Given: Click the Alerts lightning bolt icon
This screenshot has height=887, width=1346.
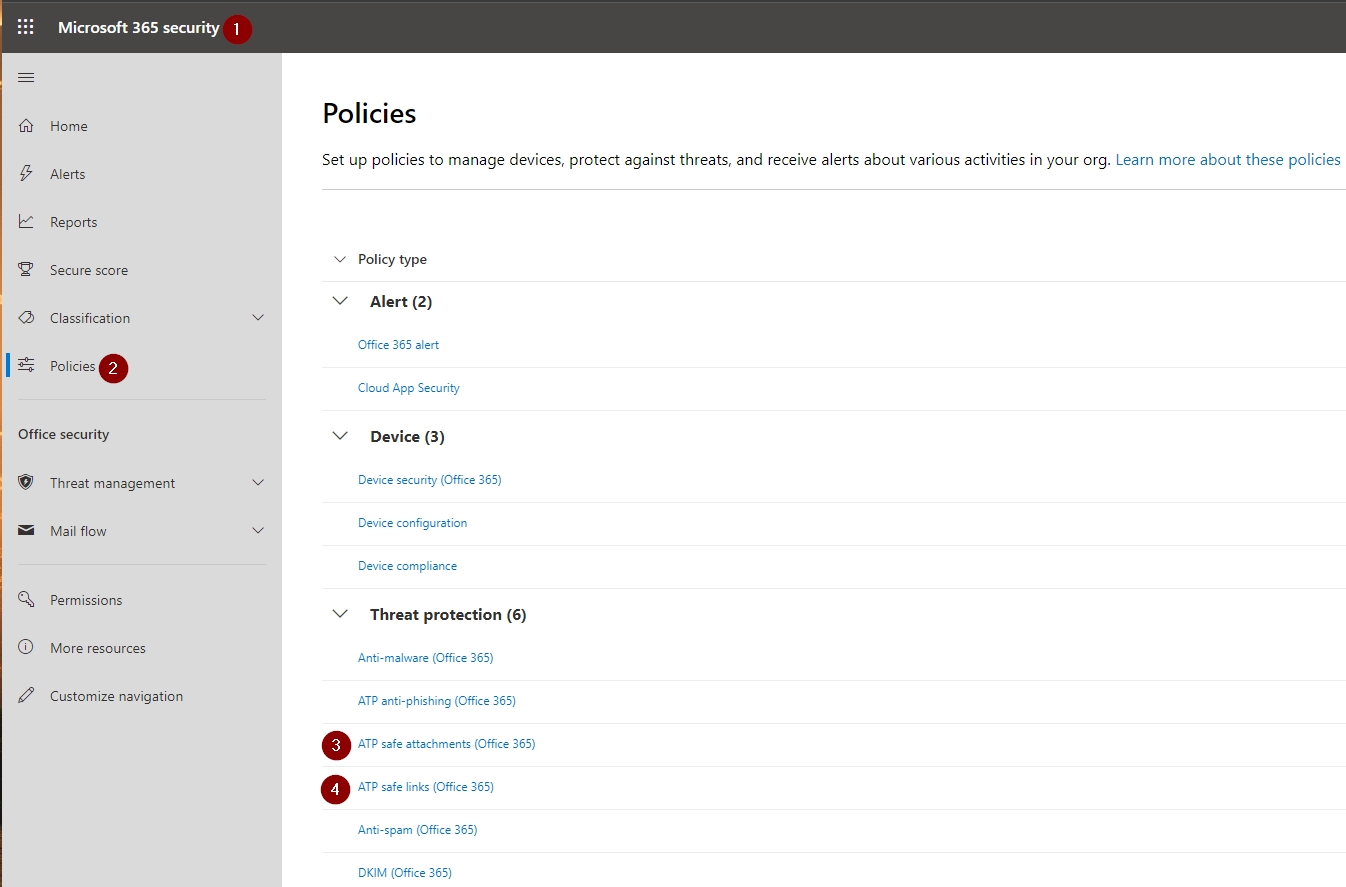Looking at the screenshot, I should [27, 174].
